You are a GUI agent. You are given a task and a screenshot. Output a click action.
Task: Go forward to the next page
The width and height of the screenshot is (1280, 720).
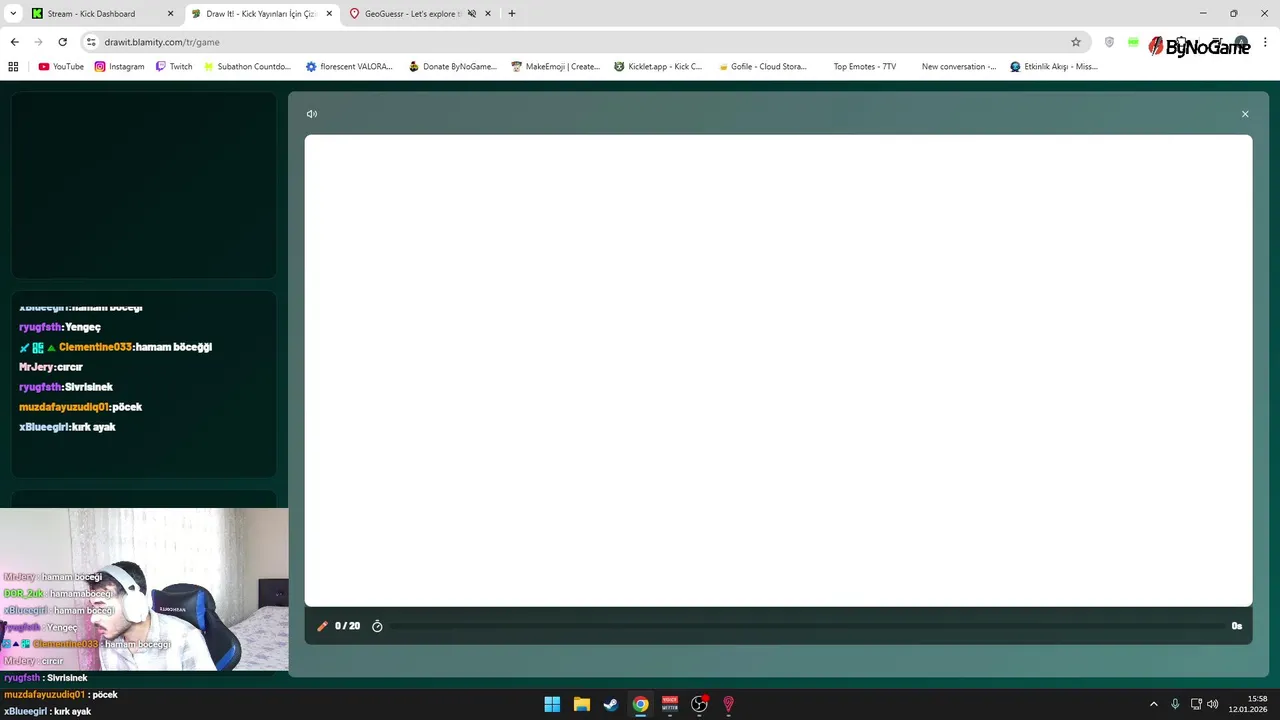click(x=38, y=42)
